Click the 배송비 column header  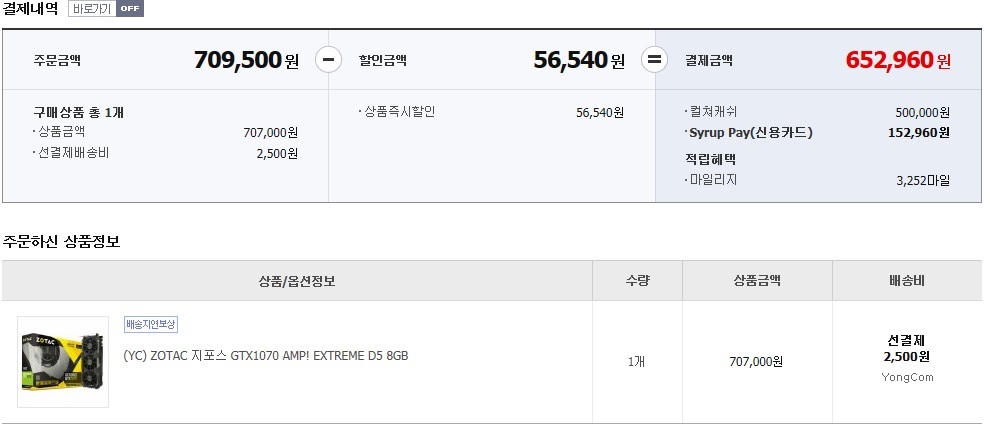pyautogui.click(x=906, y=281)
